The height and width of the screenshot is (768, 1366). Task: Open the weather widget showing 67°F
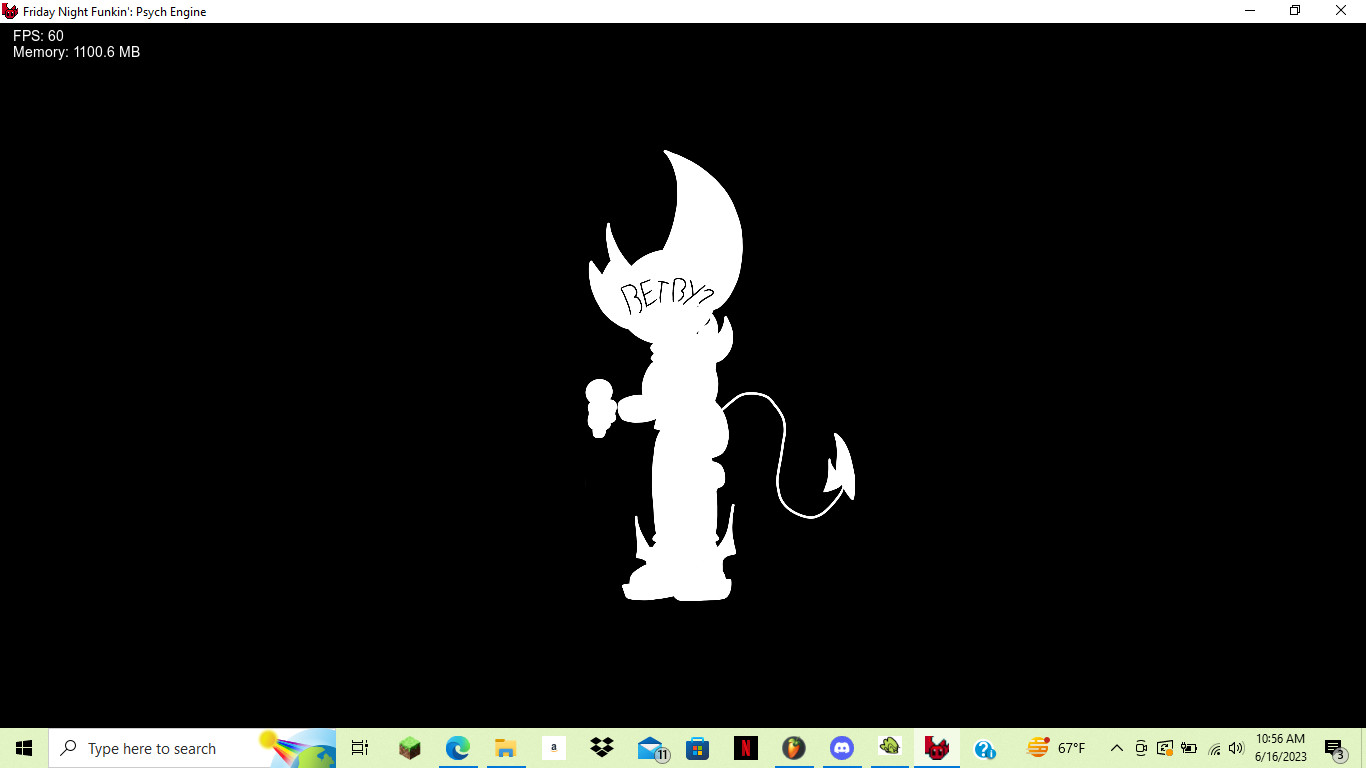1056,748
